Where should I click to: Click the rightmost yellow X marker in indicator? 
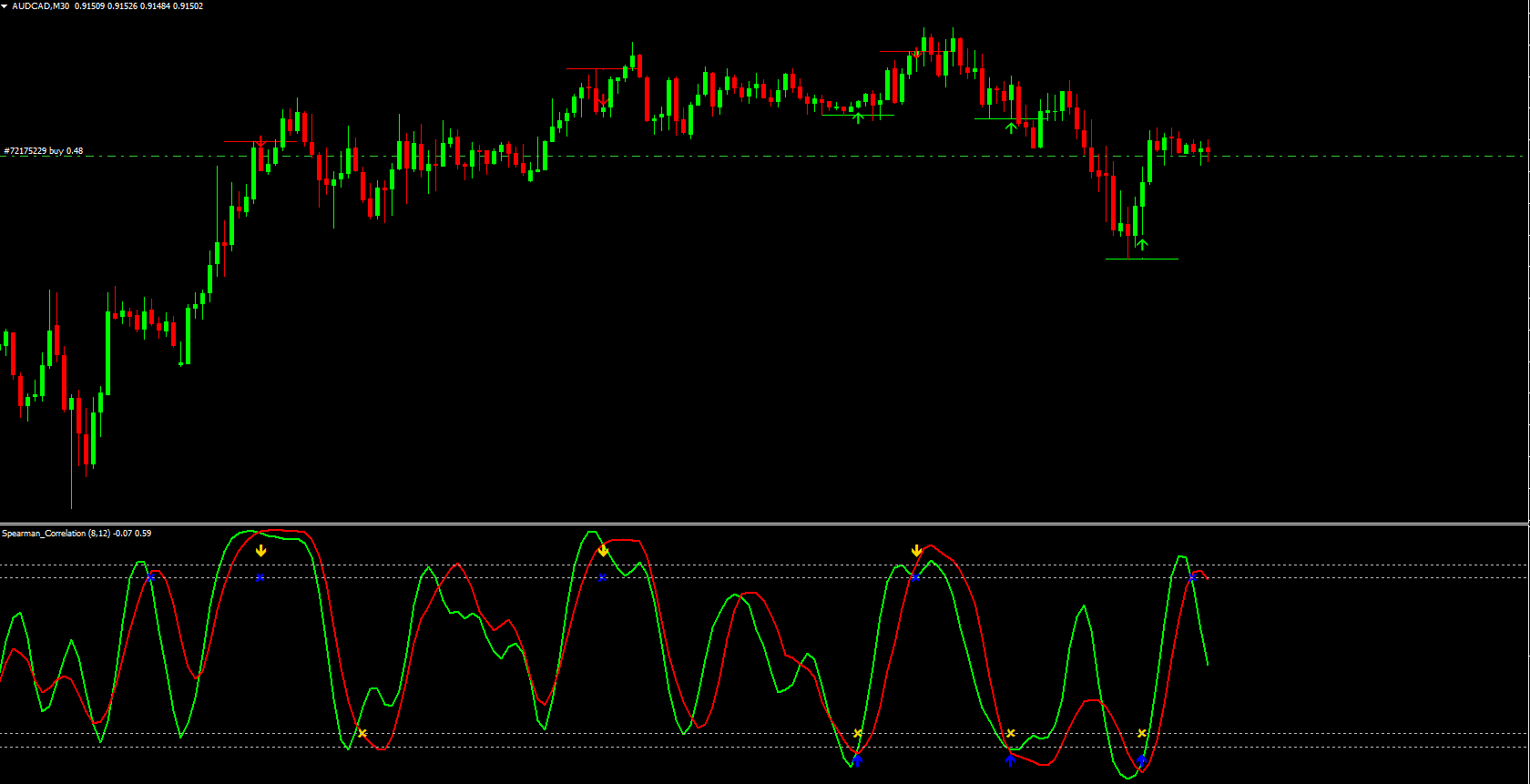1142,733
